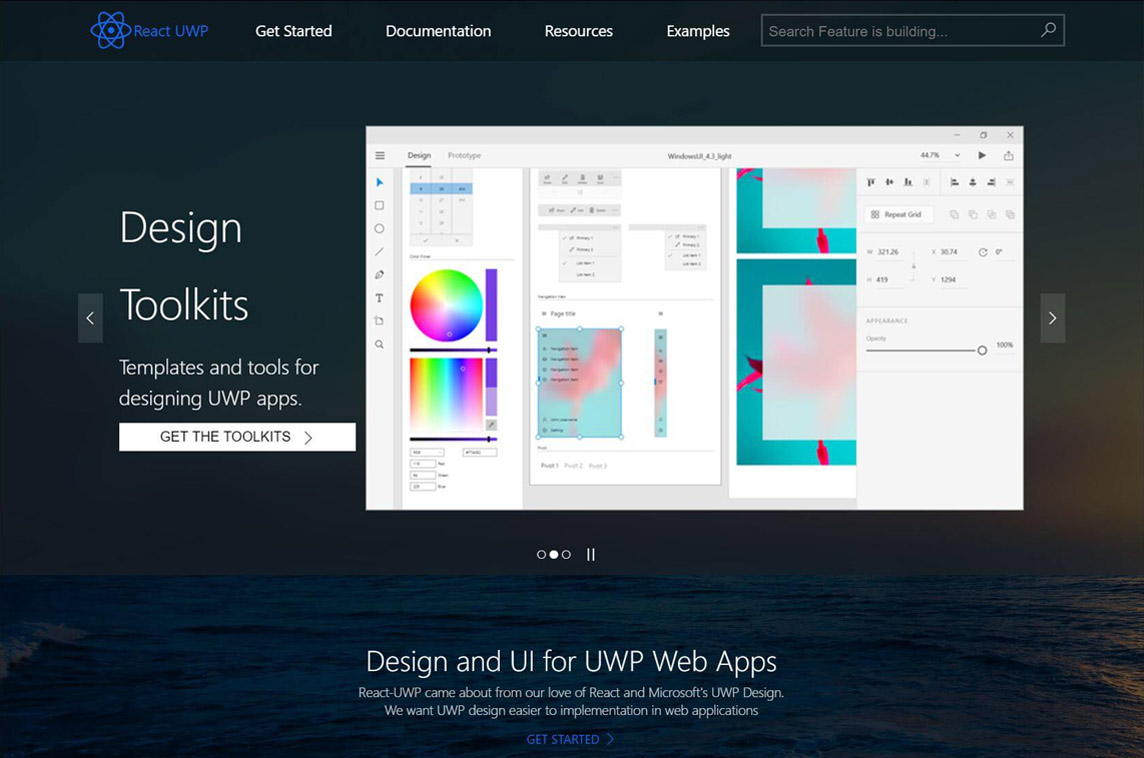Click the align top icon
This screenshot has width=1144, height=758.
[870, 182]
